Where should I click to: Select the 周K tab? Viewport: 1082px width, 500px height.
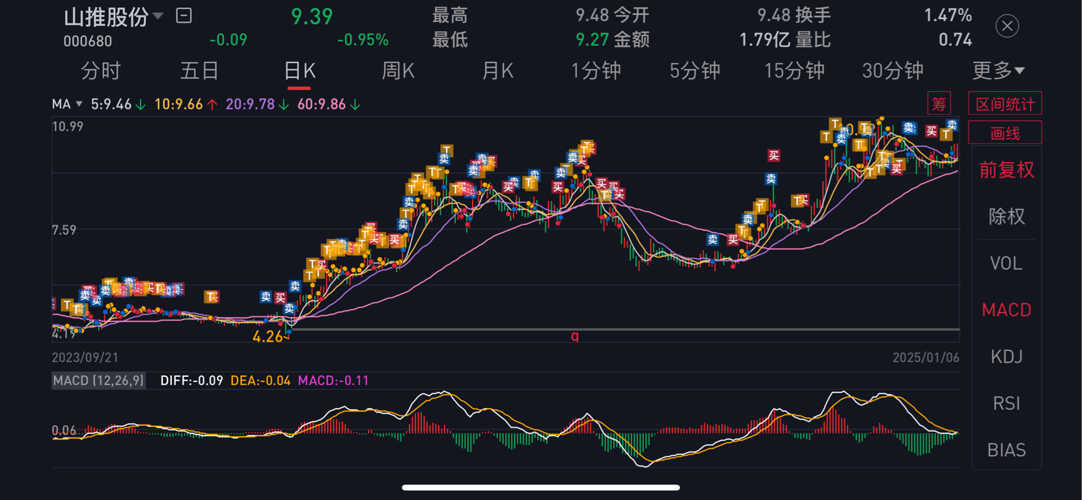click(x=399, y=70)
